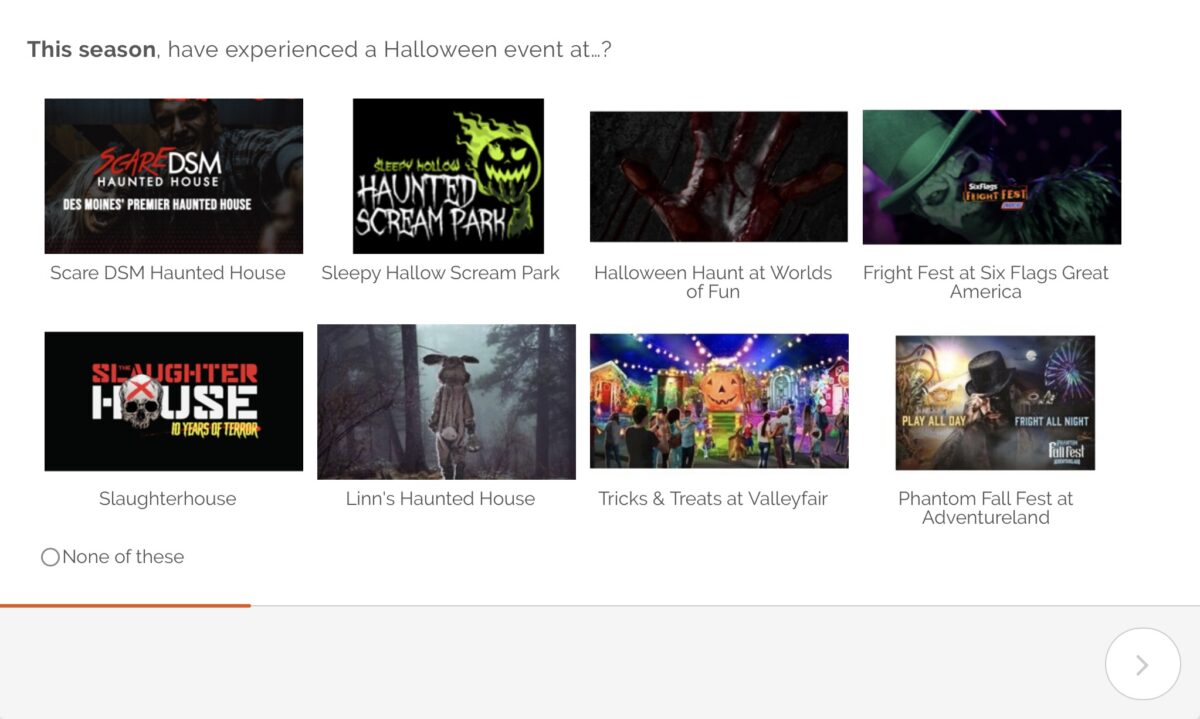Select the None of these radio button
Image resolution: width=1200 pixels, height=719 pixels.
(x=50, y=557)
